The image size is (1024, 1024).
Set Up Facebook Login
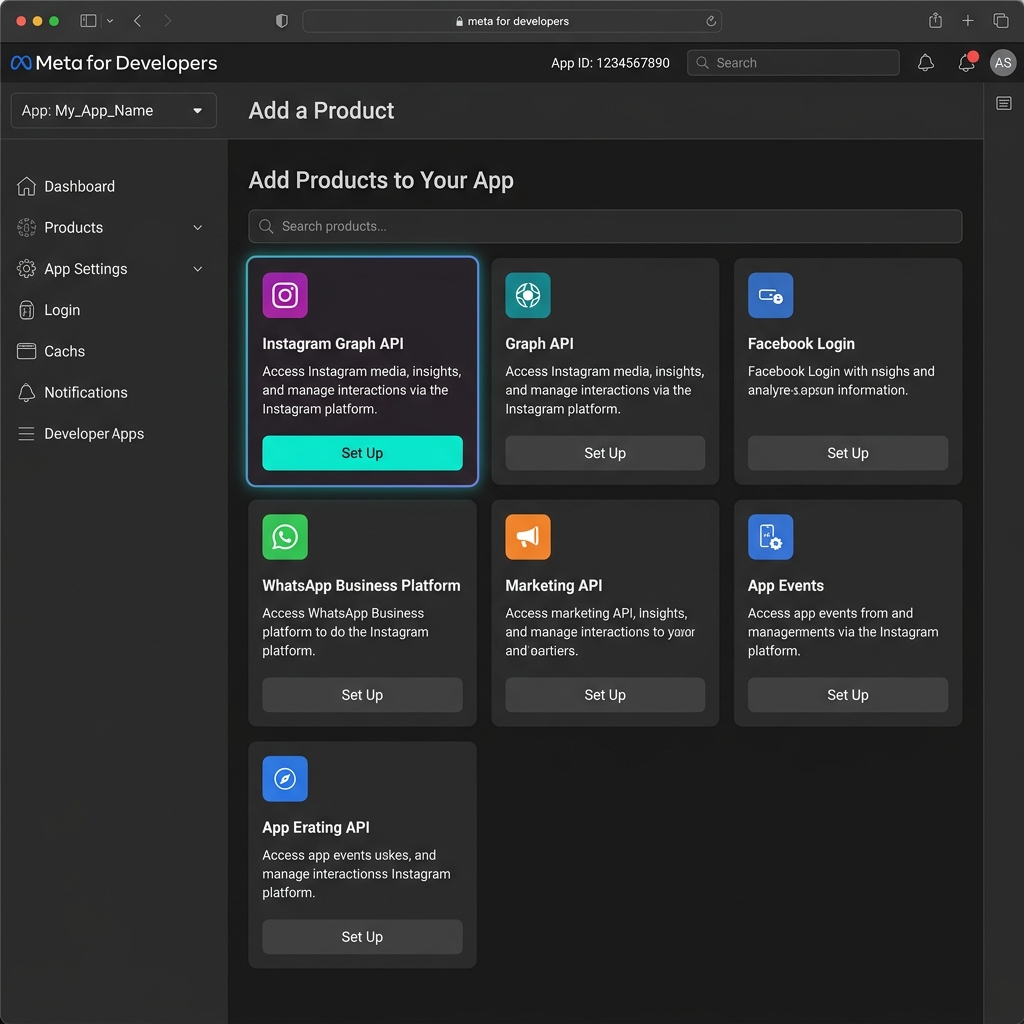coord(847,453)
